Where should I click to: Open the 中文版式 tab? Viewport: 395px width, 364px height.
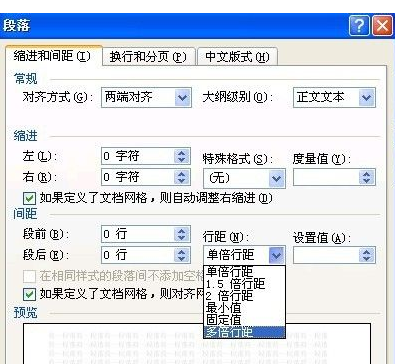tap(237, 57)
